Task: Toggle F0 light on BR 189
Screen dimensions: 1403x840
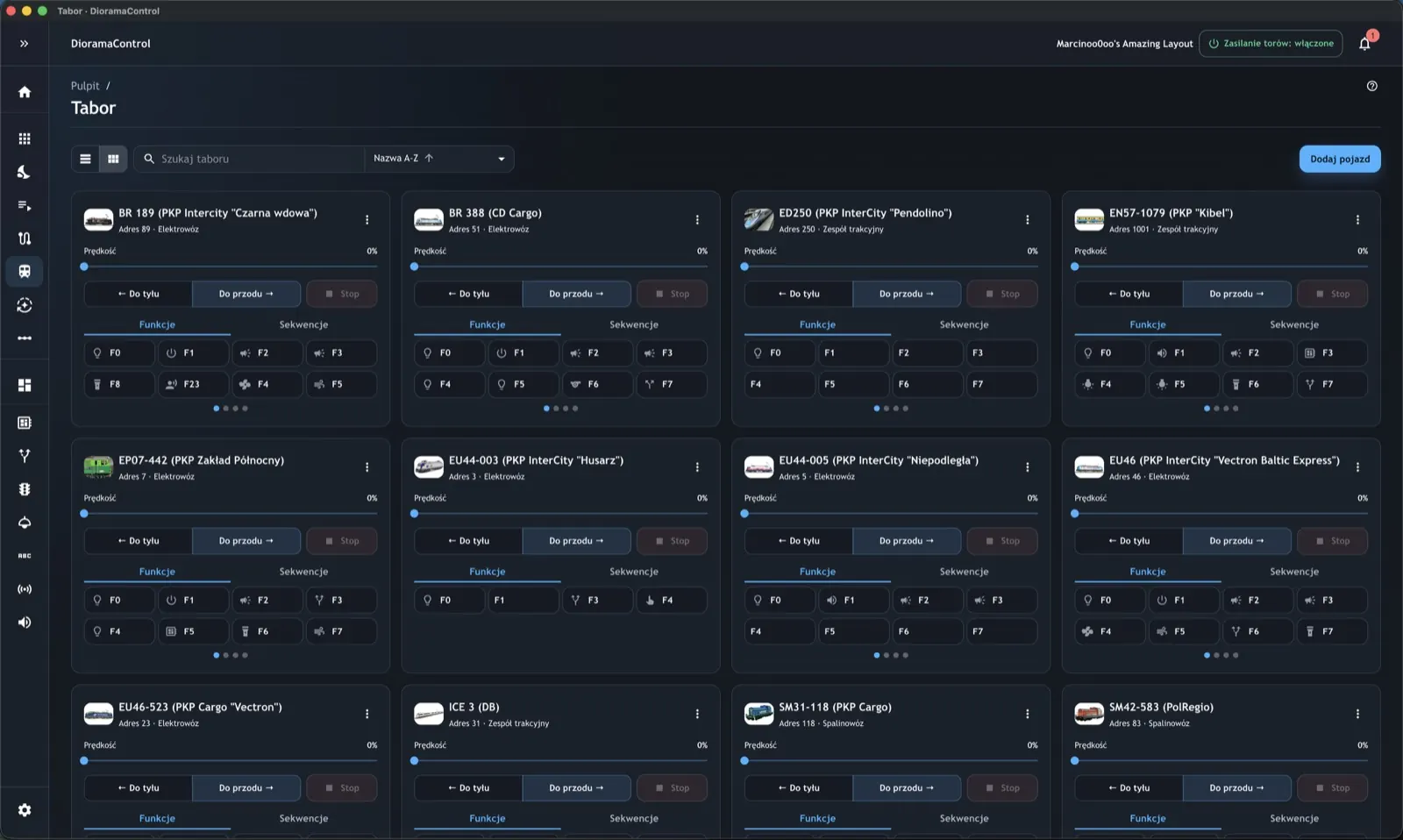Action: (x=119, y=352)
